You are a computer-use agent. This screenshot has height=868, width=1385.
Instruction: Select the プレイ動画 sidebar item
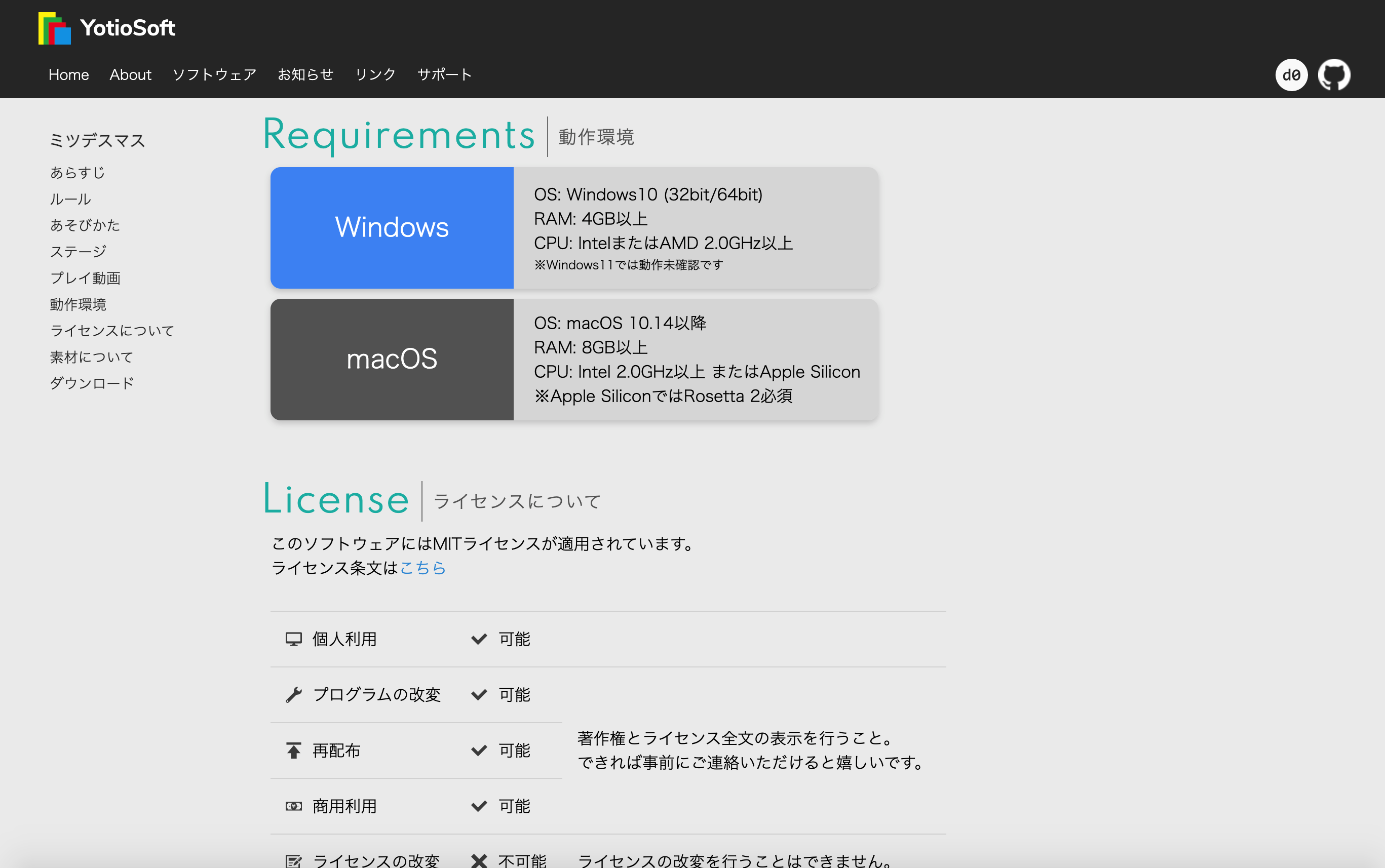(x=86, y=278)
